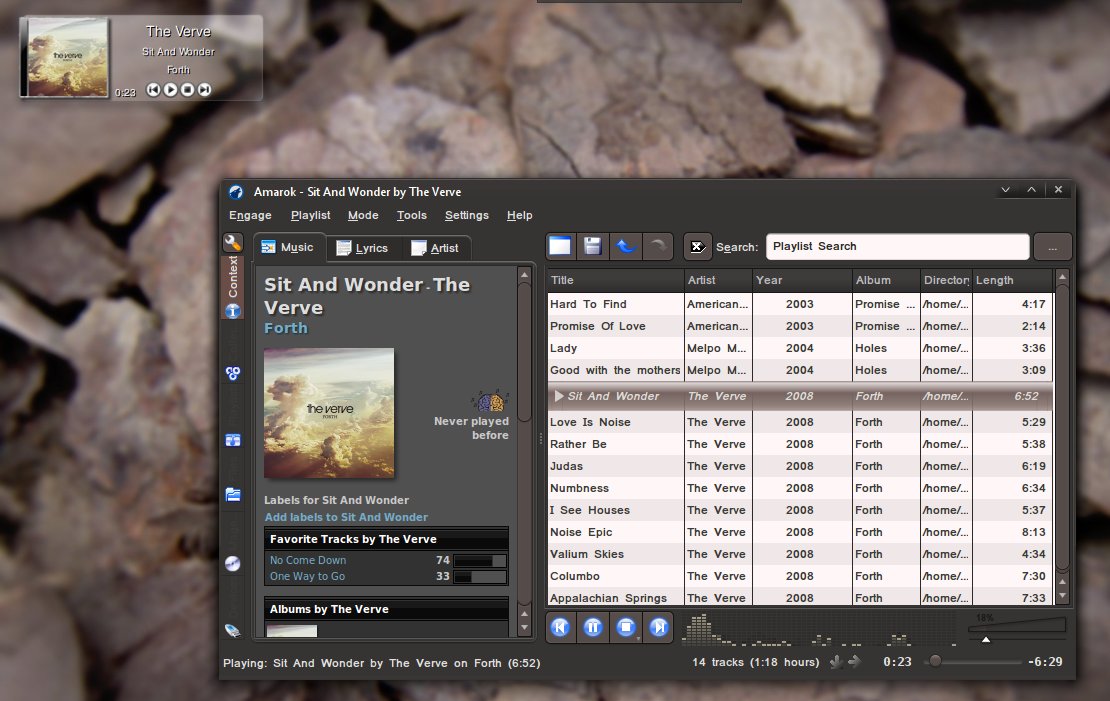Select the Judas playlist row
This screenshot has width=1110, height=701.
pyautogui.click(x=800, y=466)
